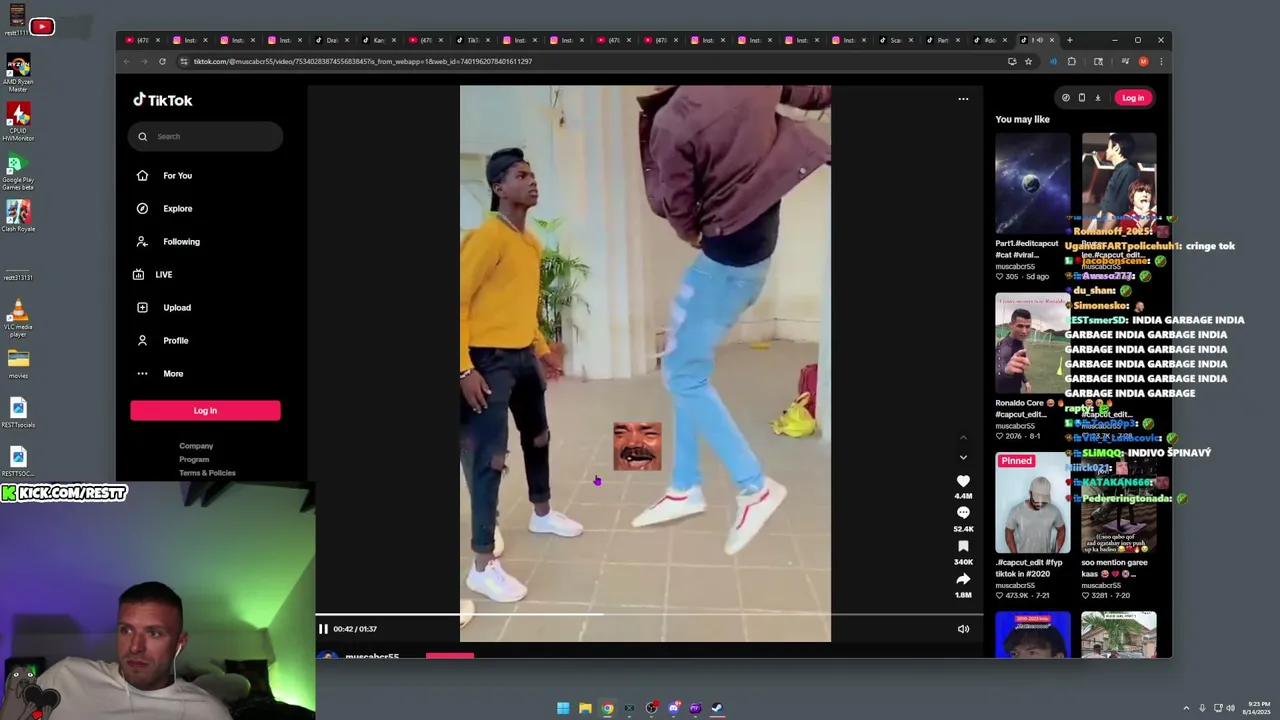Screen dimensions: 1280x720
Task: Click the muscabcr55 author of Ronaldo Core
Action: (x=1015, y=426)
